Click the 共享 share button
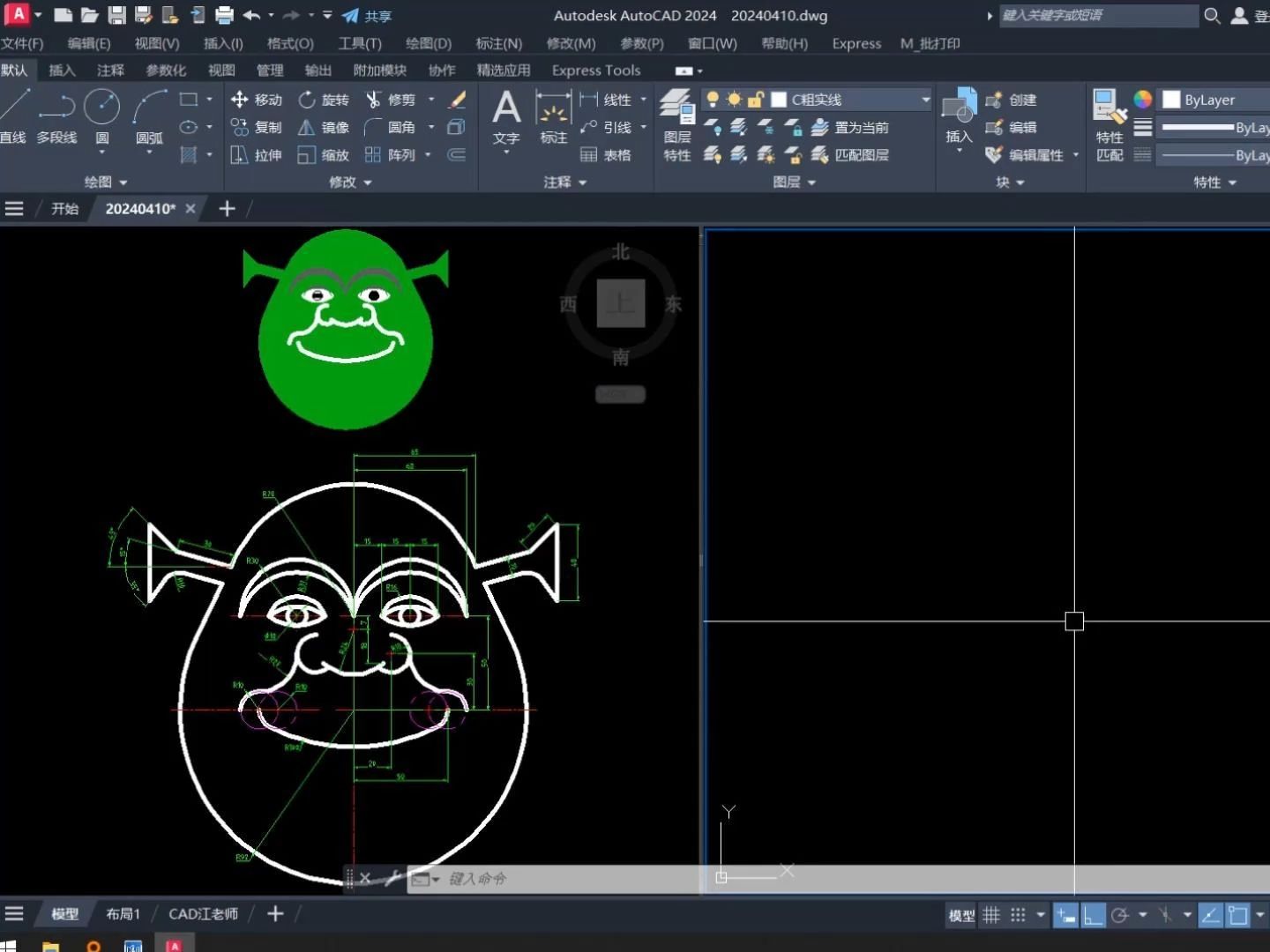 (367, 16)
